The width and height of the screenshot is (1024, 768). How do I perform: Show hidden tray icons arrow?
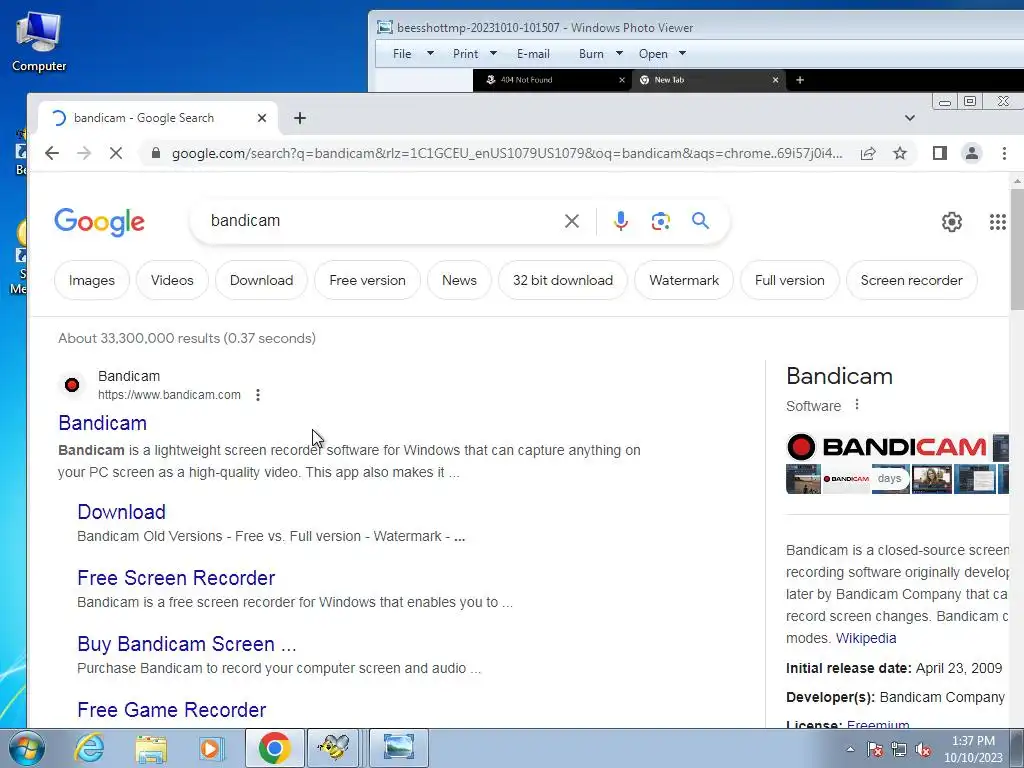pos(850,749)
